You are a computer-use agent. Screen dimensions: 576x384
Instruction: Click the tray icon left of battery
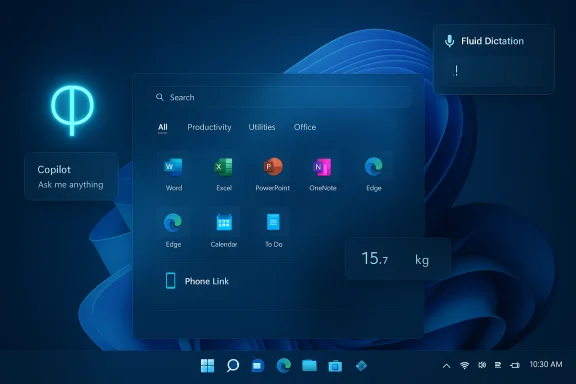(x=498, y=365)
